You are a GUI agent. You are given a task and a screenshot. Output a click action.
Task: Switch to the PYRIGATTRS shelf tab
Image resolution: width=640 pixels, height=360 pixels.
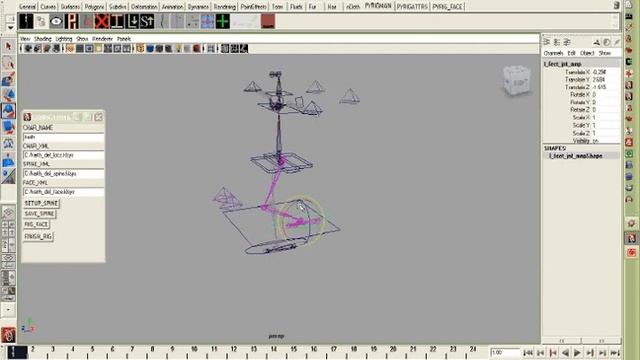pos(412,7)
